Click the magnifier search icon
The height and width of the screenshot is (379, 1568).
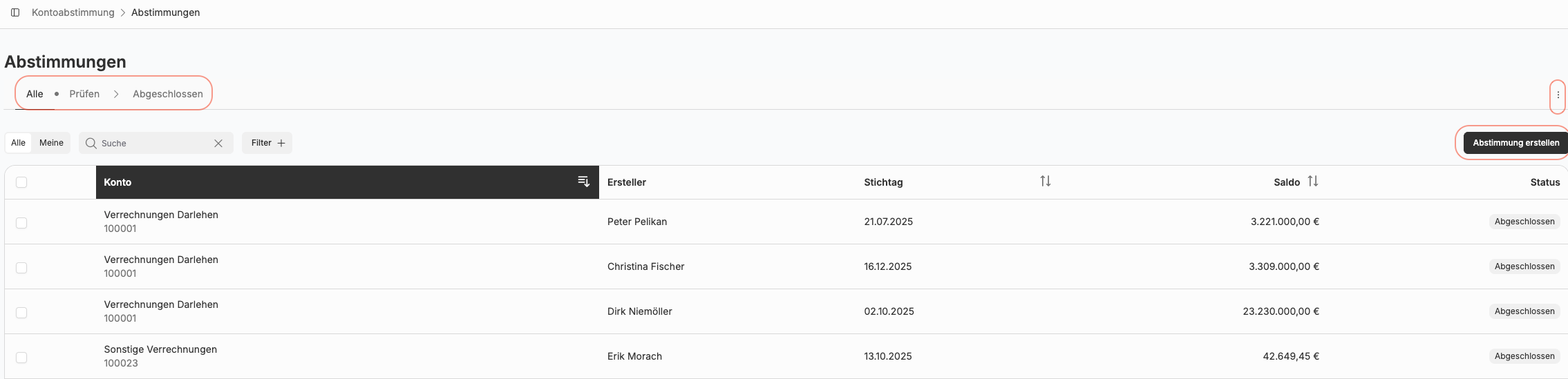click(x=91, y=143)
